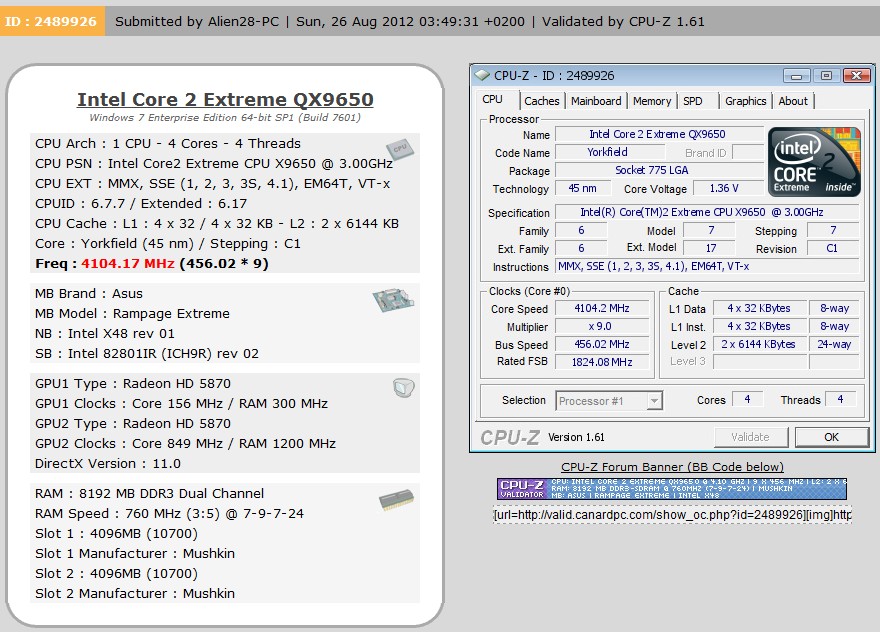Open the Memory tab
880x632 pixels.
coord(651,100)
